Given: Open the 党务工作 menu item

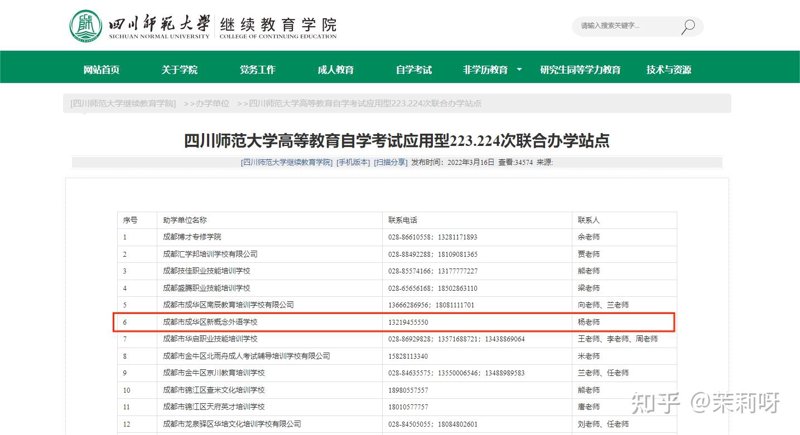Looking at the screenshot, I should [x=257, y=70].
